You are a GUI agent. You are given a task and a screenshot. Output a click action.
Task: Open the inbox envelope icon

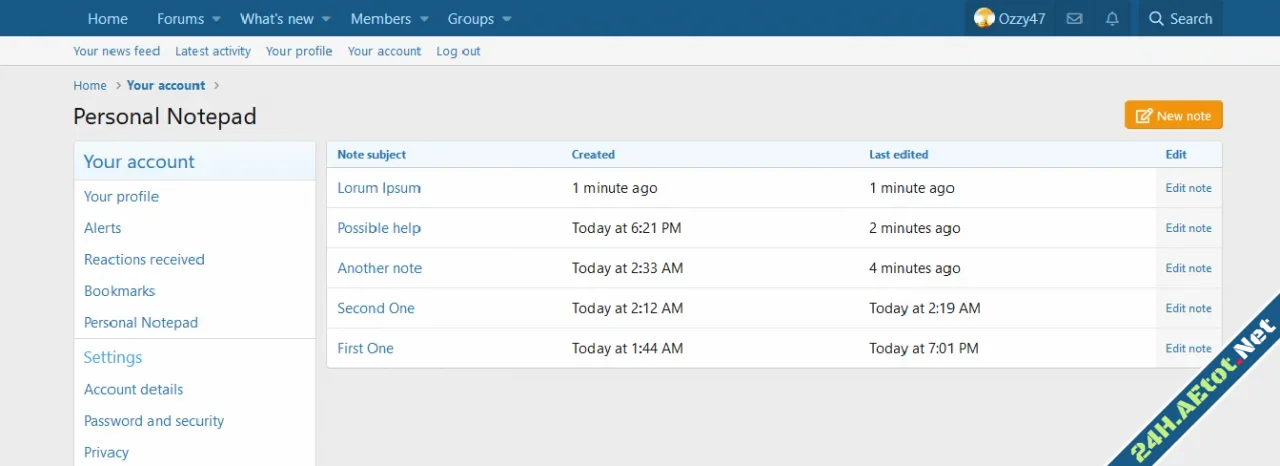point(1074,19)
